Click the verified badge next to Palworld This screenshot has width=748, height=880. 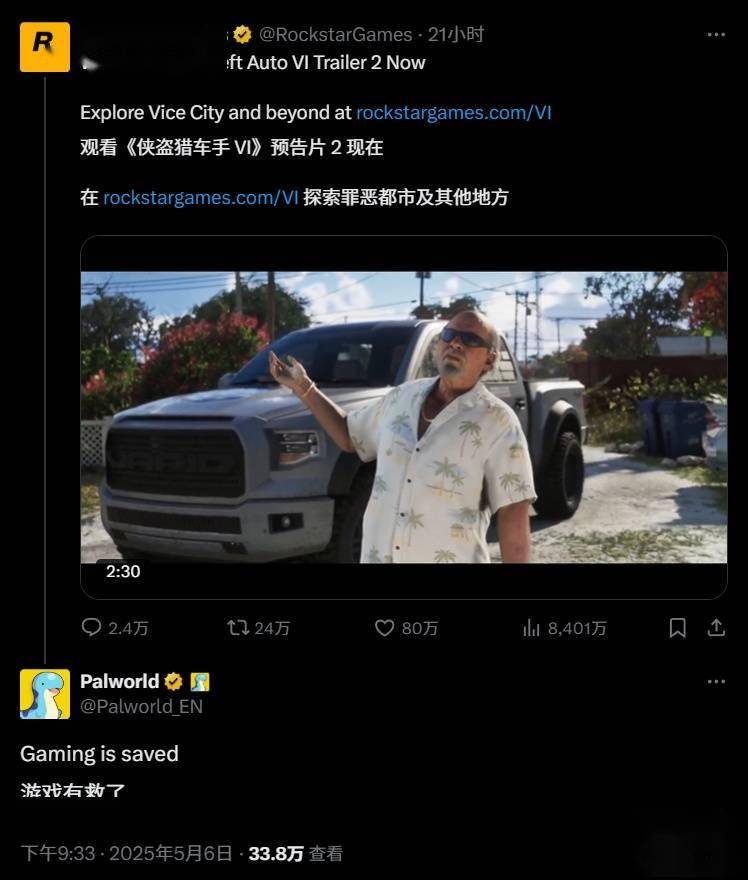[x=173, y=681]
